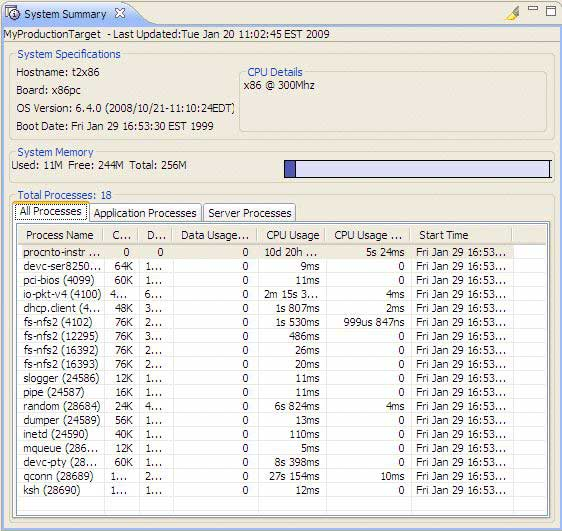This screenshot has width=562, height=531.
Task: Close the System Summary view tab
Action: 120,14
